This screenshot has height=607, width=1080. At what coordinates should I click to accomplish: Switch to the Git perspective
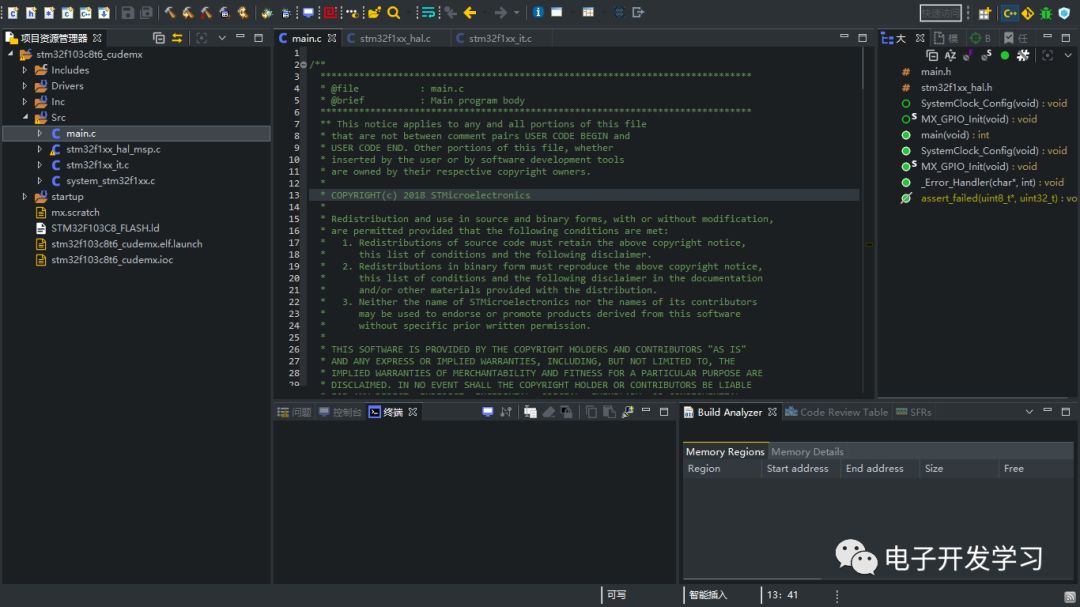(1028, 13)
